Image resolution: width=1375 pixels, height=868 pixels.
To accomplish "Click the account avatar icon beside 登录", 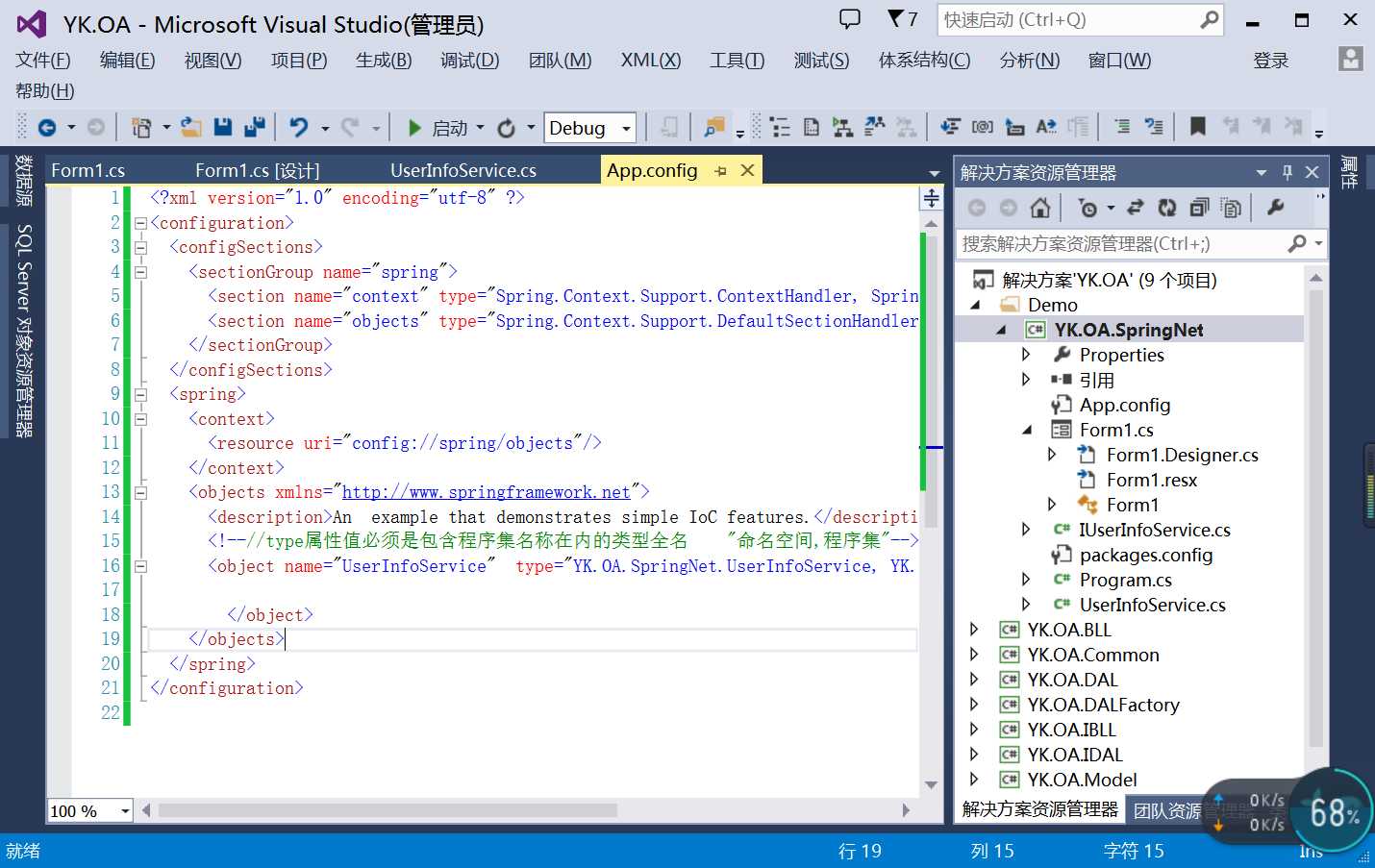I will [x=1351, y=59].
